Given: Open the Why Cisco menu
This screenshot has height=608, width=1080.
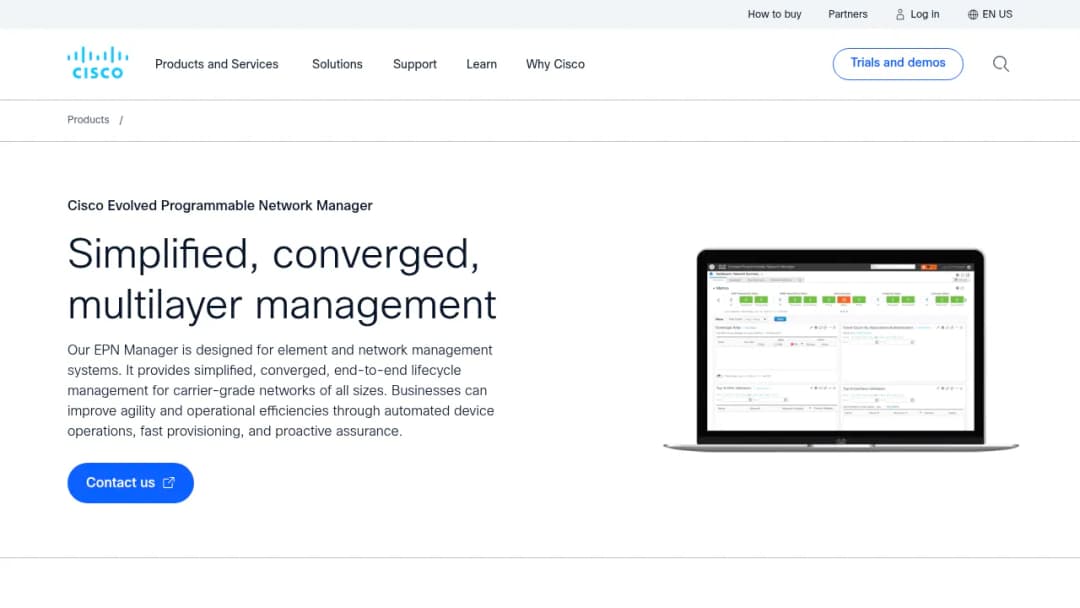Looking at the screenshot, I should click(555, 64).
